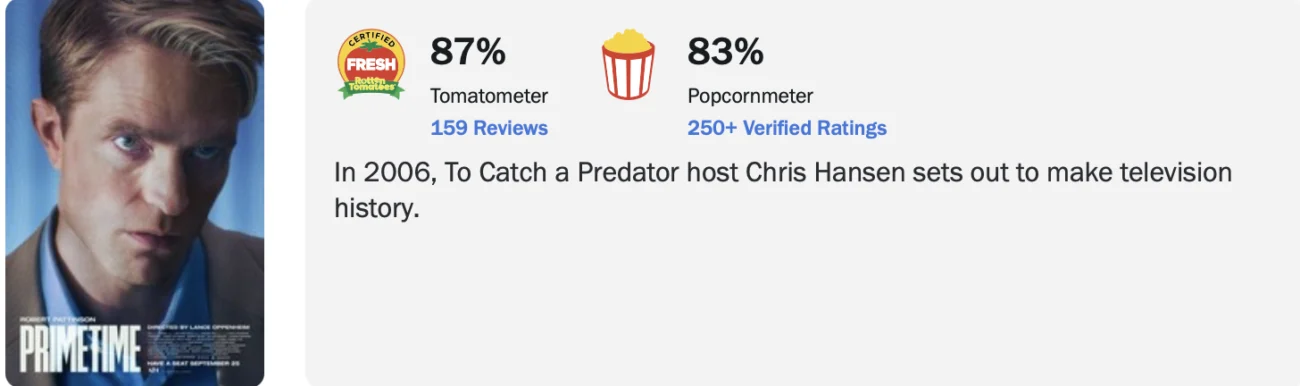Click the movie synopsis about Chris Hansen

783,190
